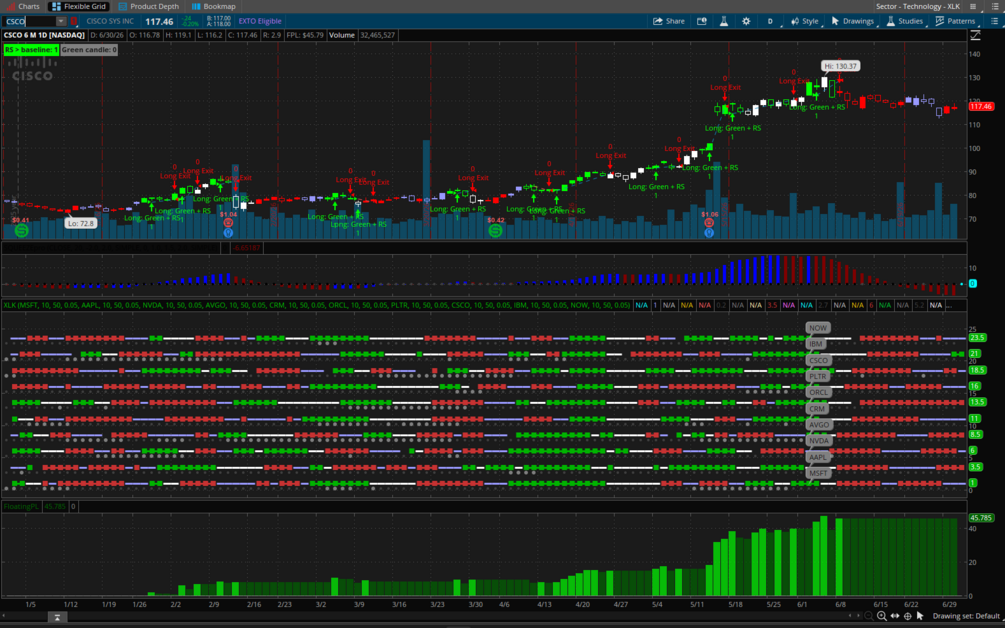This screenshot has height=628, width=1005.
Task: Toggle the price axis auto-scale icon
Action: coord(975,35)
